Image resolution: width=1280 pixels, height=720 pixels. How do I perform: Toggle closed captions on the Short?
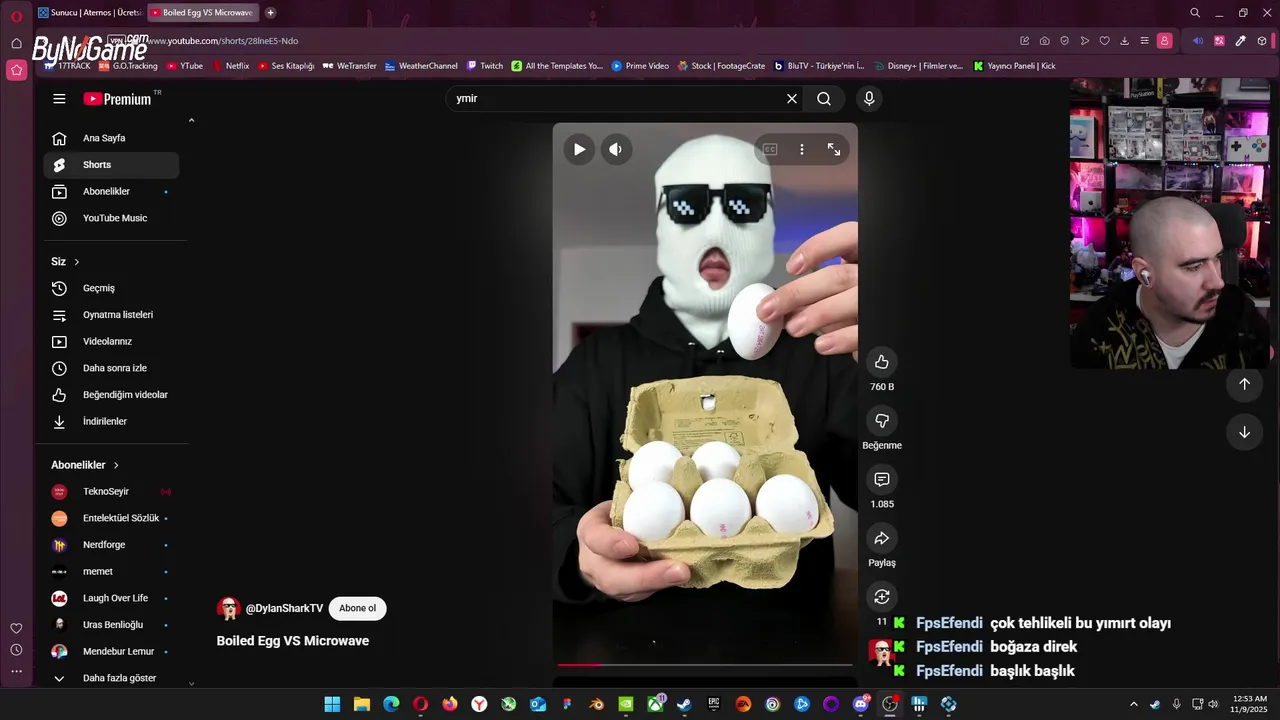(x=770, y=149)
